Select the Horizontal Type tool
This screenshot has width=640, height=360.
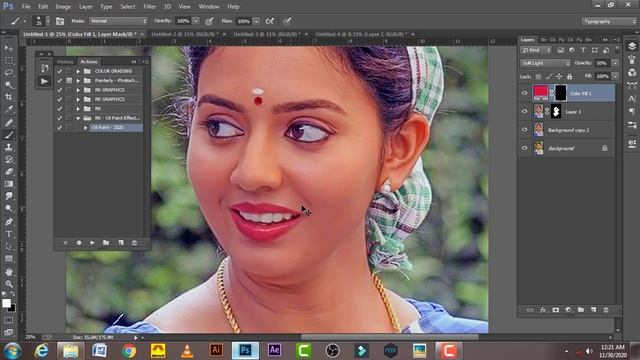click(9, 234)
